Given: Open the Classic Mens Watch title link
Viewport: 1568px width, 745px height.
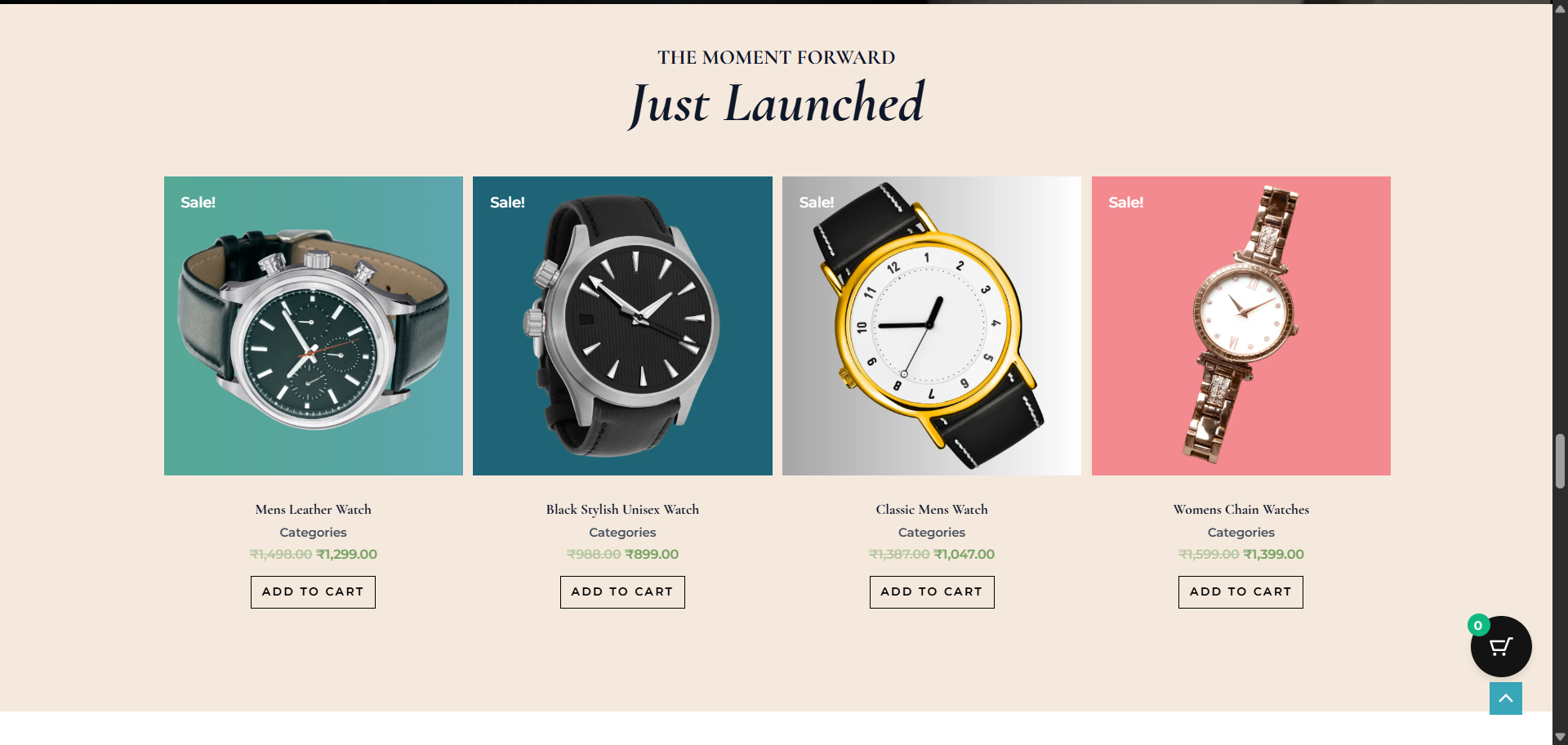Looking at the screenshot, I should (932, 510).
